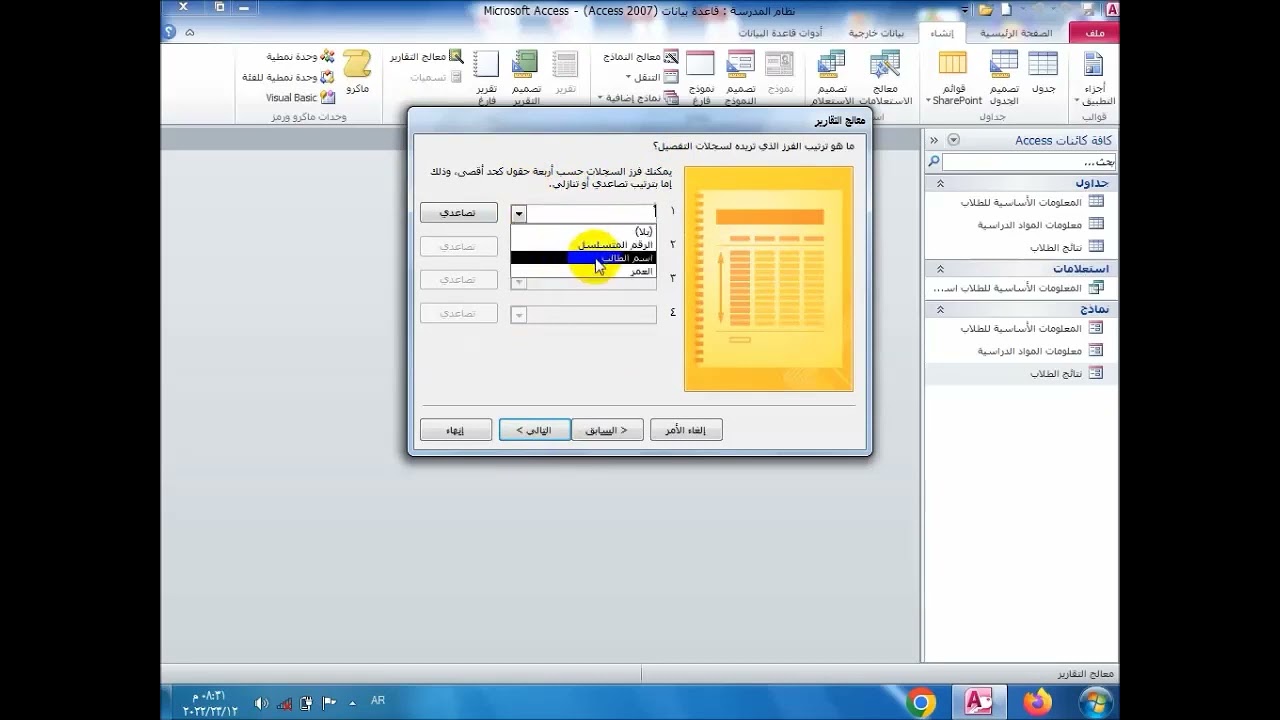Choose اسم الطالب from the sort list

(583, 258)
